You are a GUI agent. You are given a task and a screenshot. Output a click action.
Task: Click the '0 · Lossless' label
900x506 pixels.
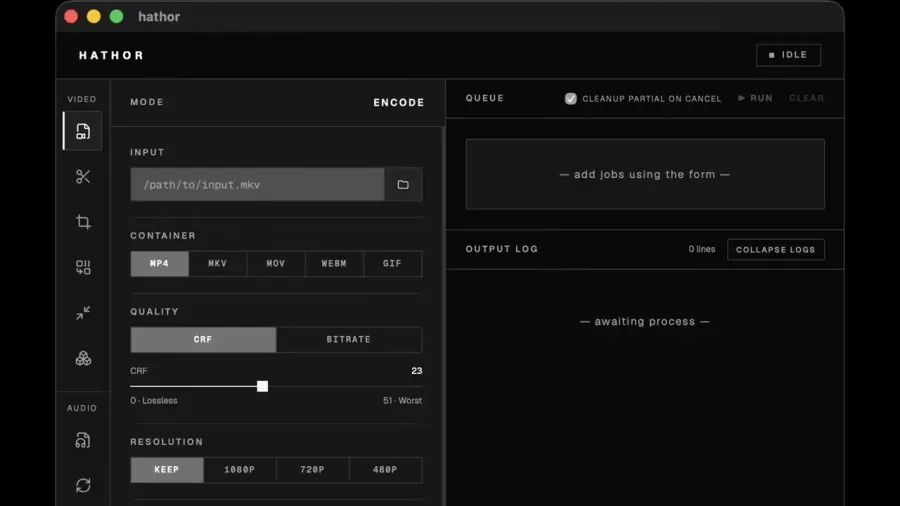[x=154, y=400]
